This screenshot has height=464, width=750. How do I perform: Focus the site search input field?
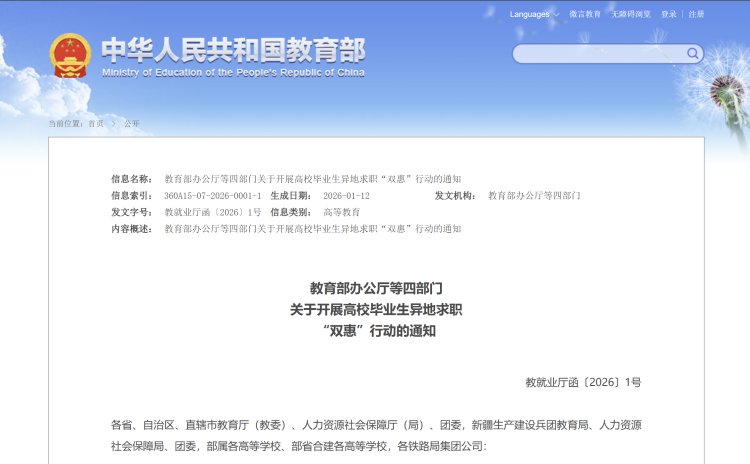(598, 54)
